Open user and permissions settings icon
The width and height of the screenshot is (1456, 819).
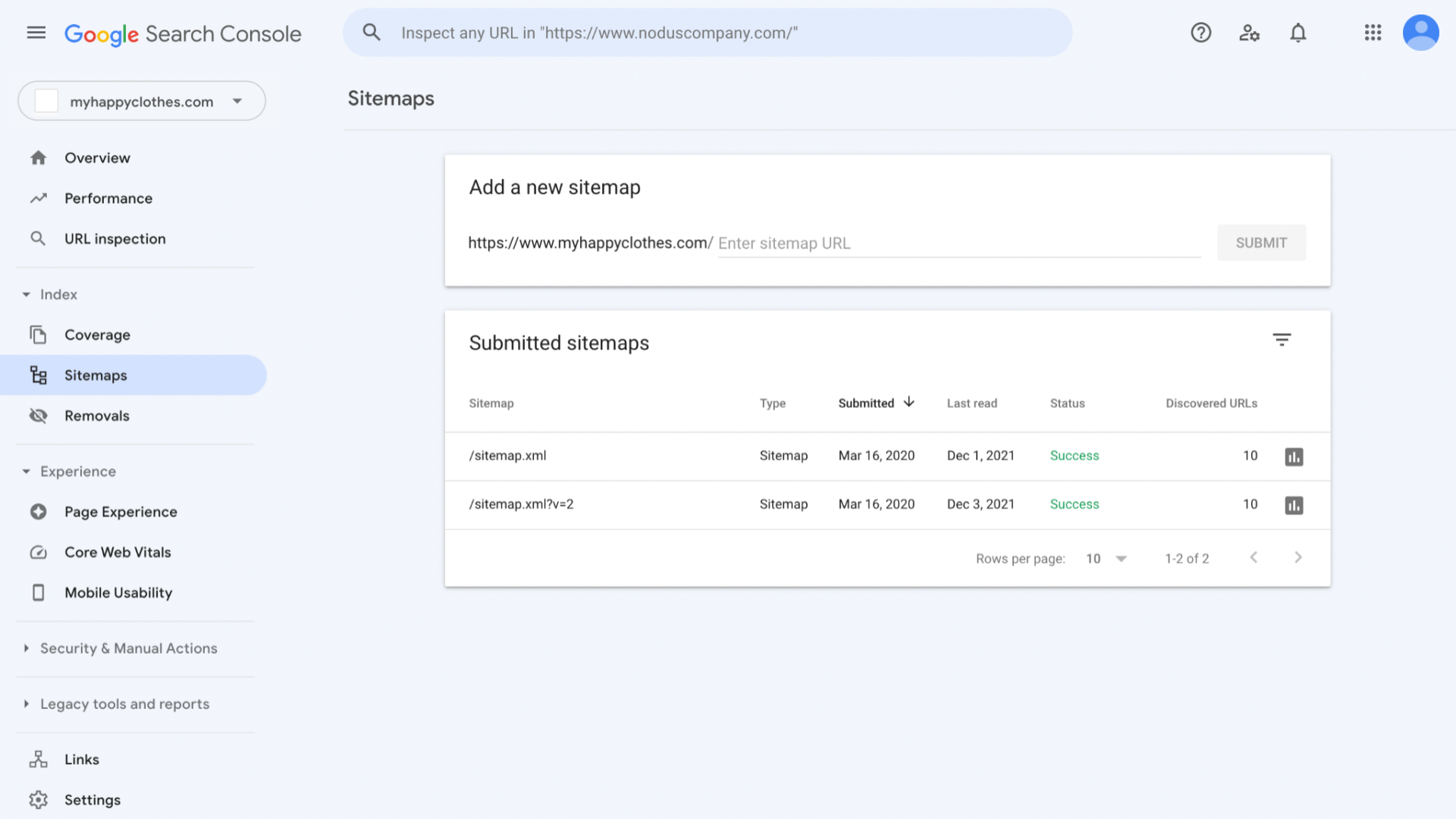coord(1249,33)
